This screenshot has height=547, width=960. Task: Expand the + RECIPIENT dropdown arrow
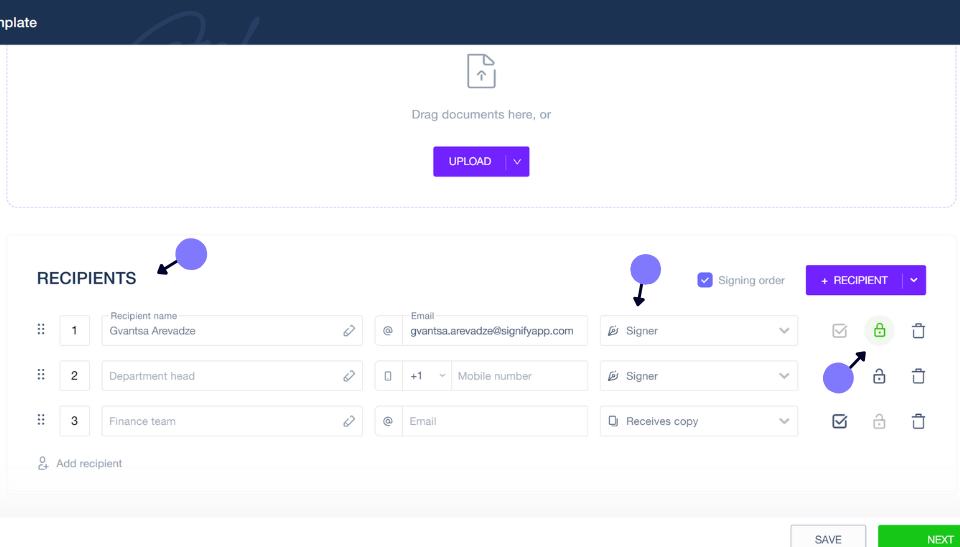point(914,280)
